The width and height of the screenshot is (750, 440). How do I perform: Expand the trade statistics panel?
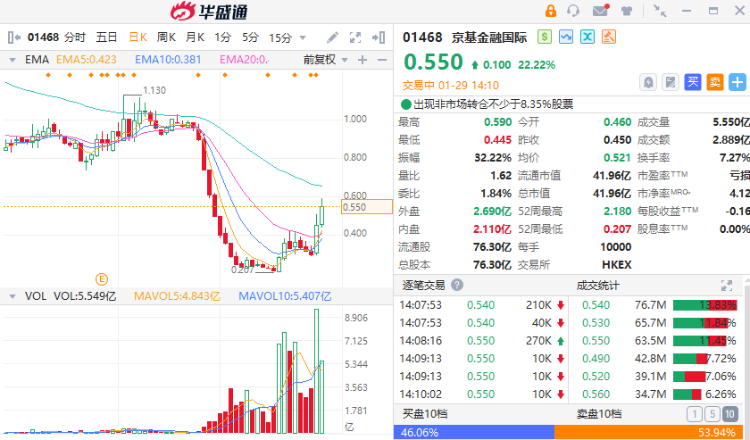(x=727, y=286)
